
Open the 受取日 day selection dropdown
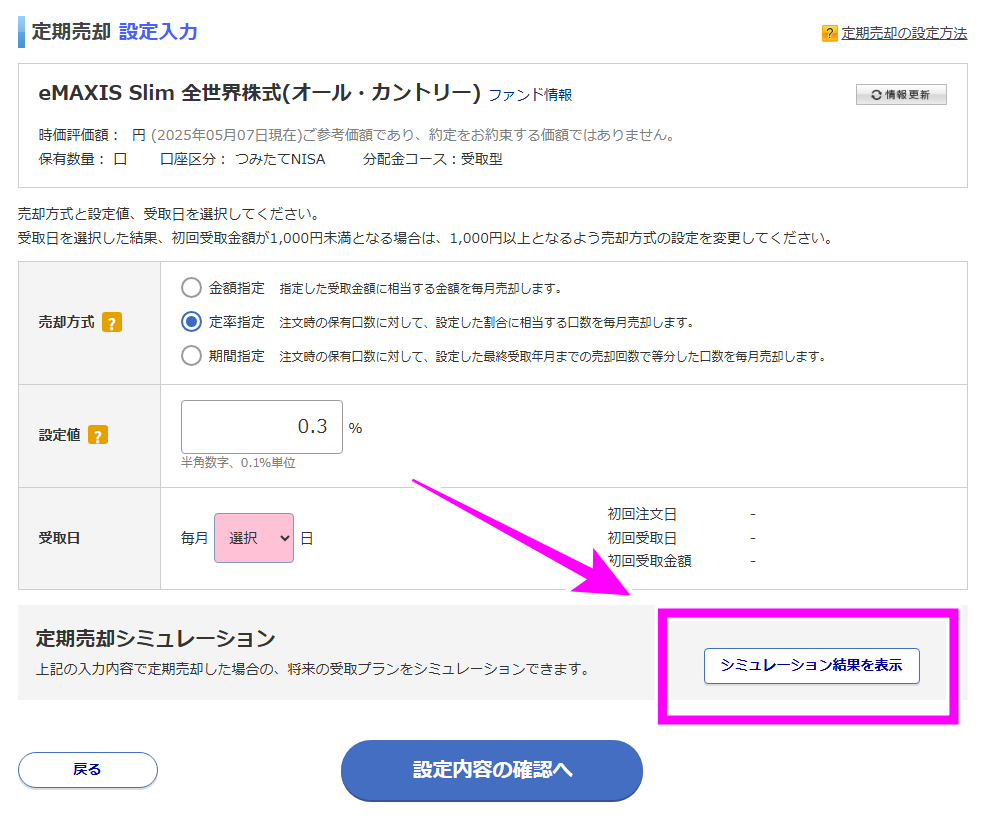click(254, 538)
